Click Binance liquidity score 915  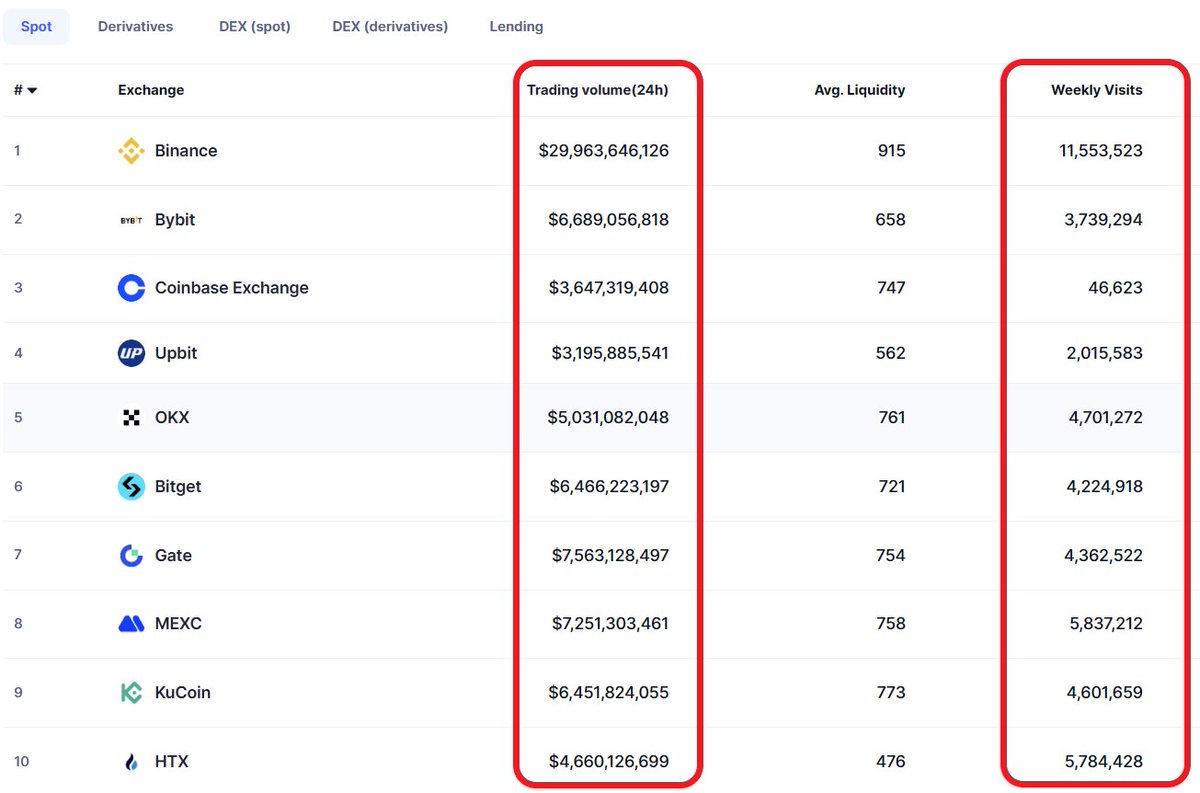coord(890,151)
